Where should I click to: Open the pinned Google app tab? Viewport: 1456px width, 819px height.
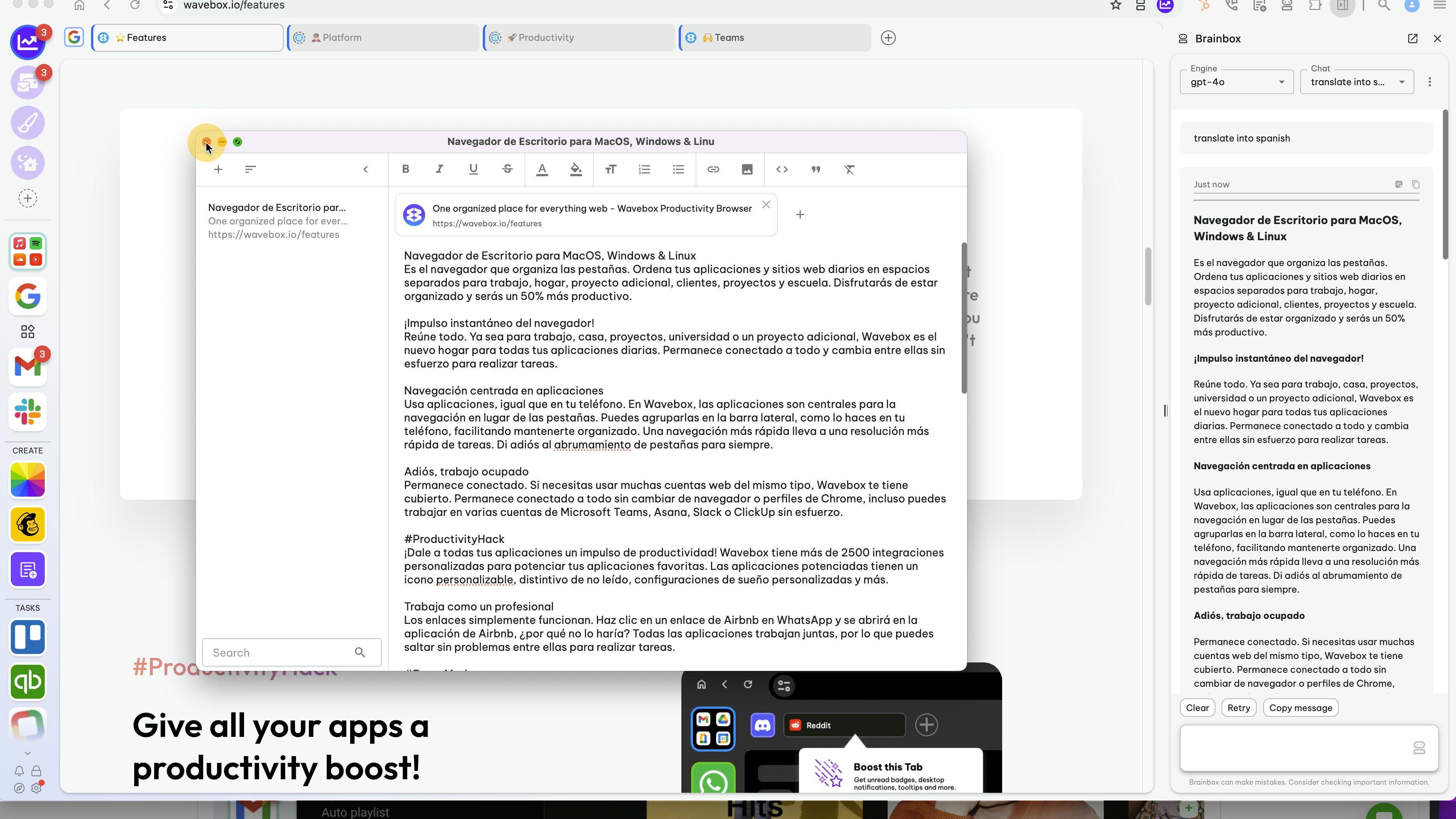coord(74,38)
